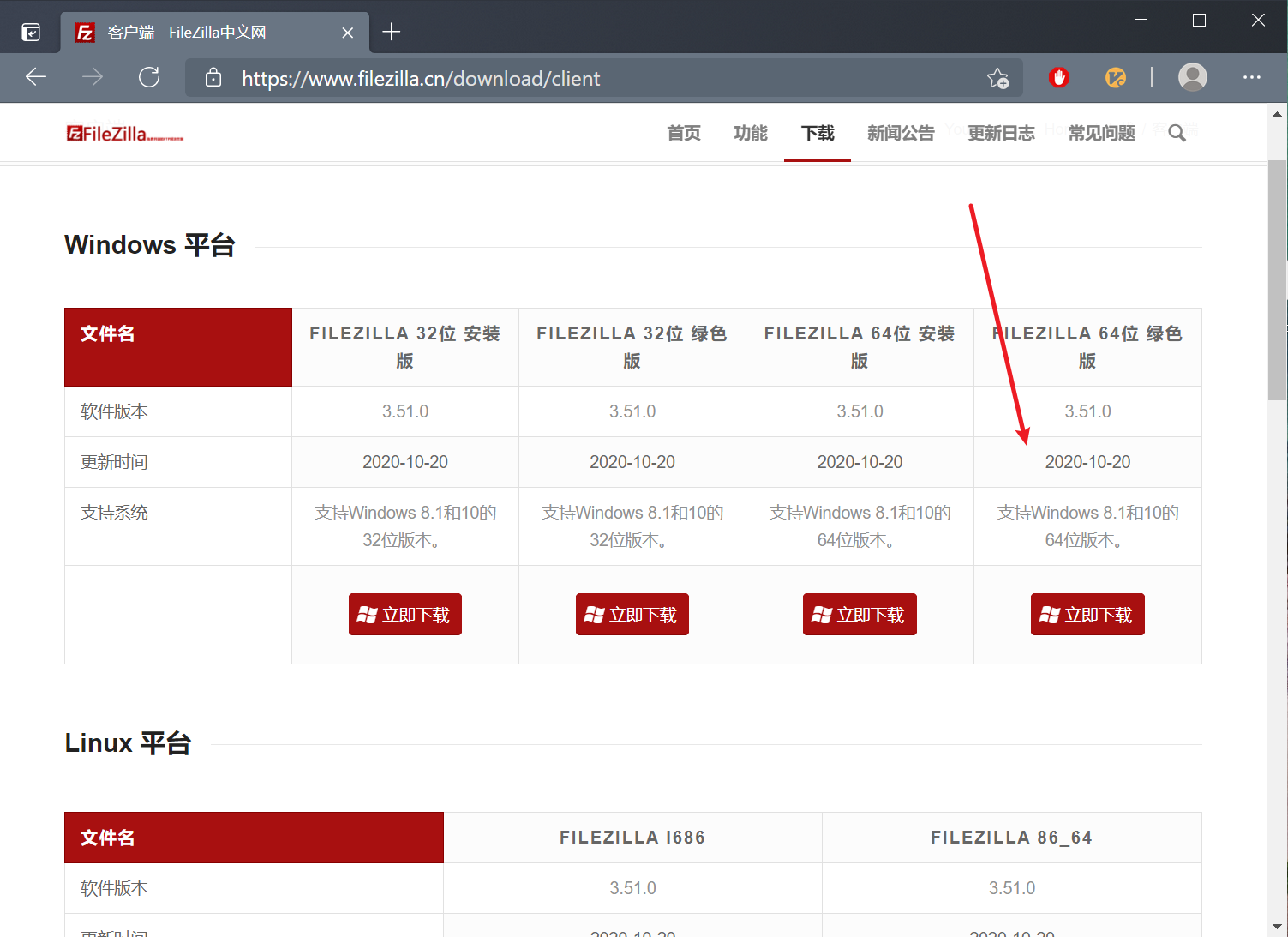The width and height of the screenshot is (1288, 937).
Task: Open the browser profile avatar
Action: tap(1192, 77)
